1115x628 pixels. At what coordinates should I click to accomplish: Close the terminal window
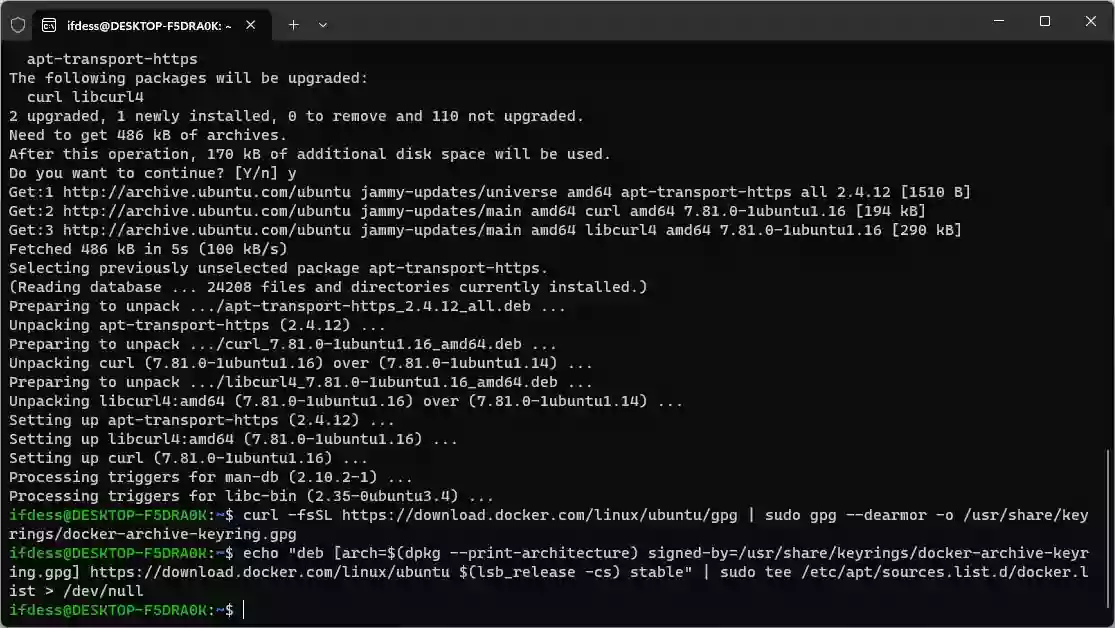coord(1091,21)
